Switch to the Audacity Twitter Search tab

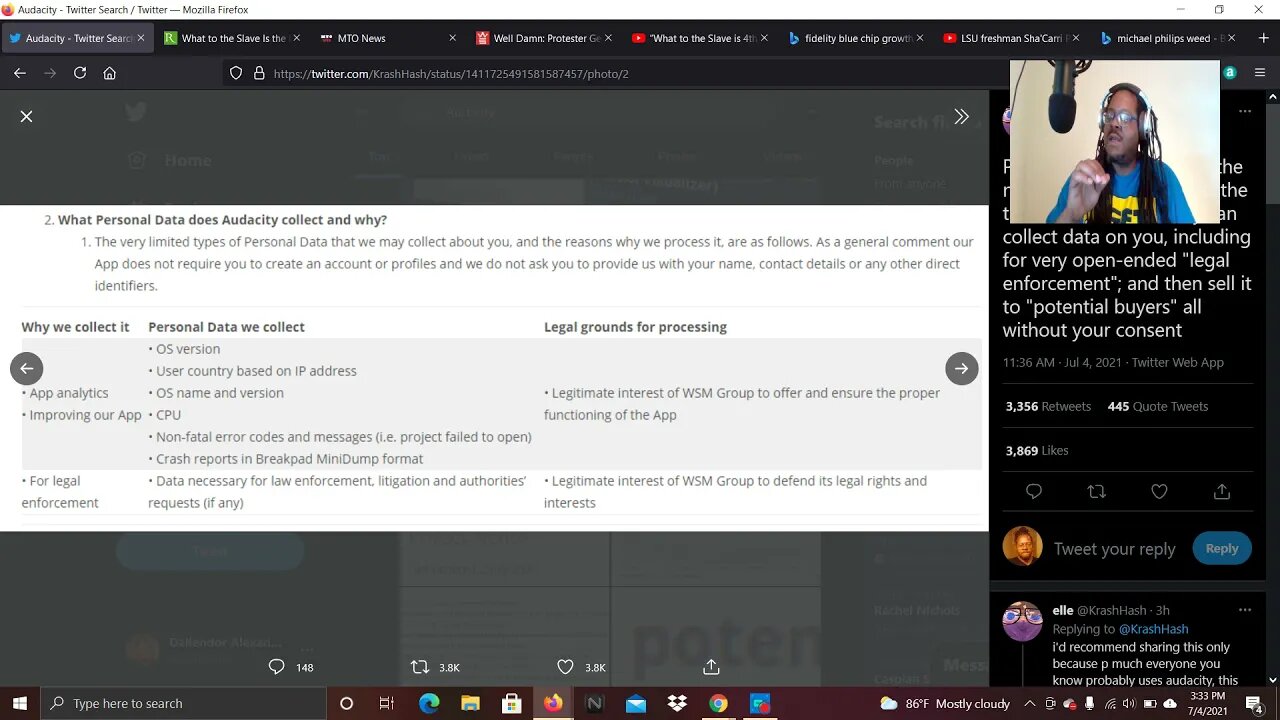coord(78,38)
